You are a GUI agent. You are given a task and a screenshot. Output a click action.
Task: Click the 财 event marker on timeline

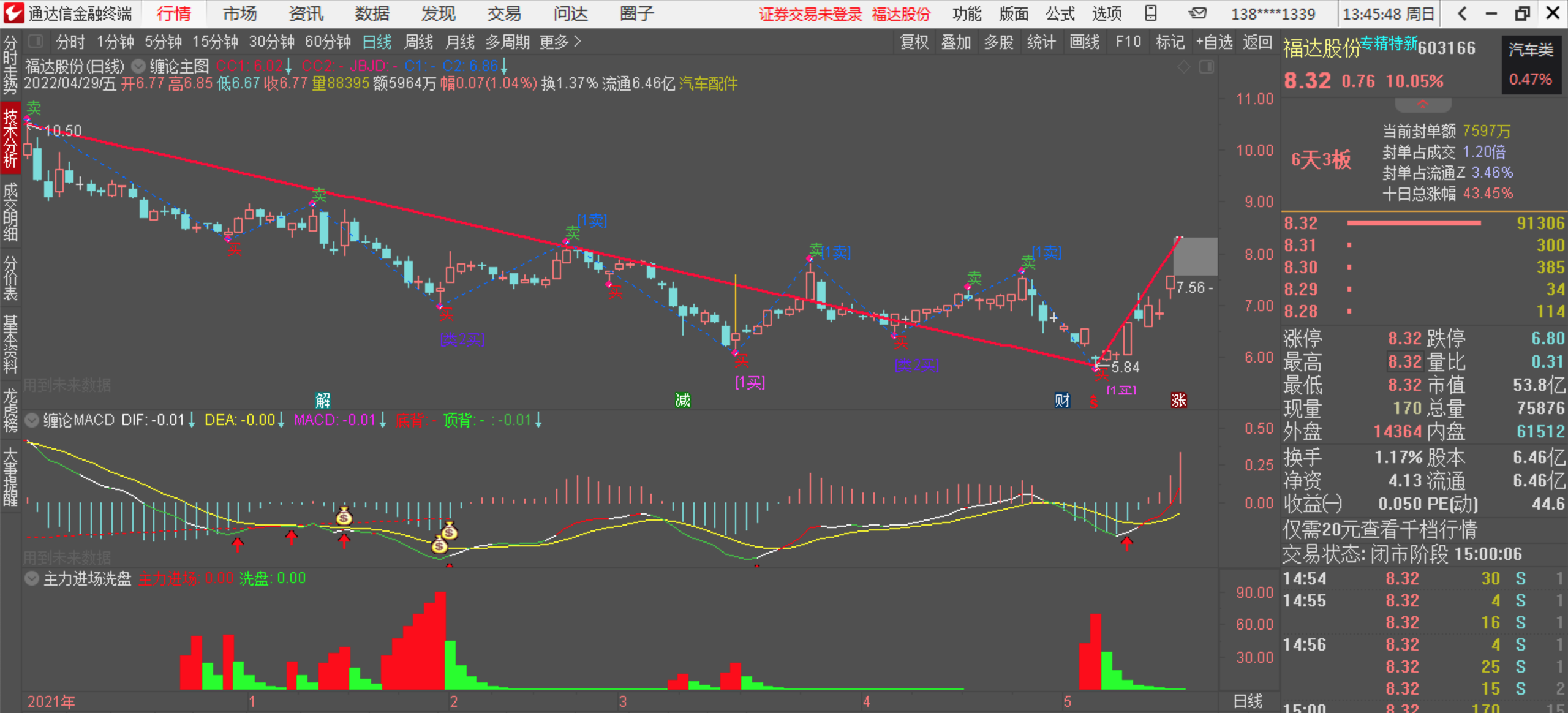(x=1062, y=400)
